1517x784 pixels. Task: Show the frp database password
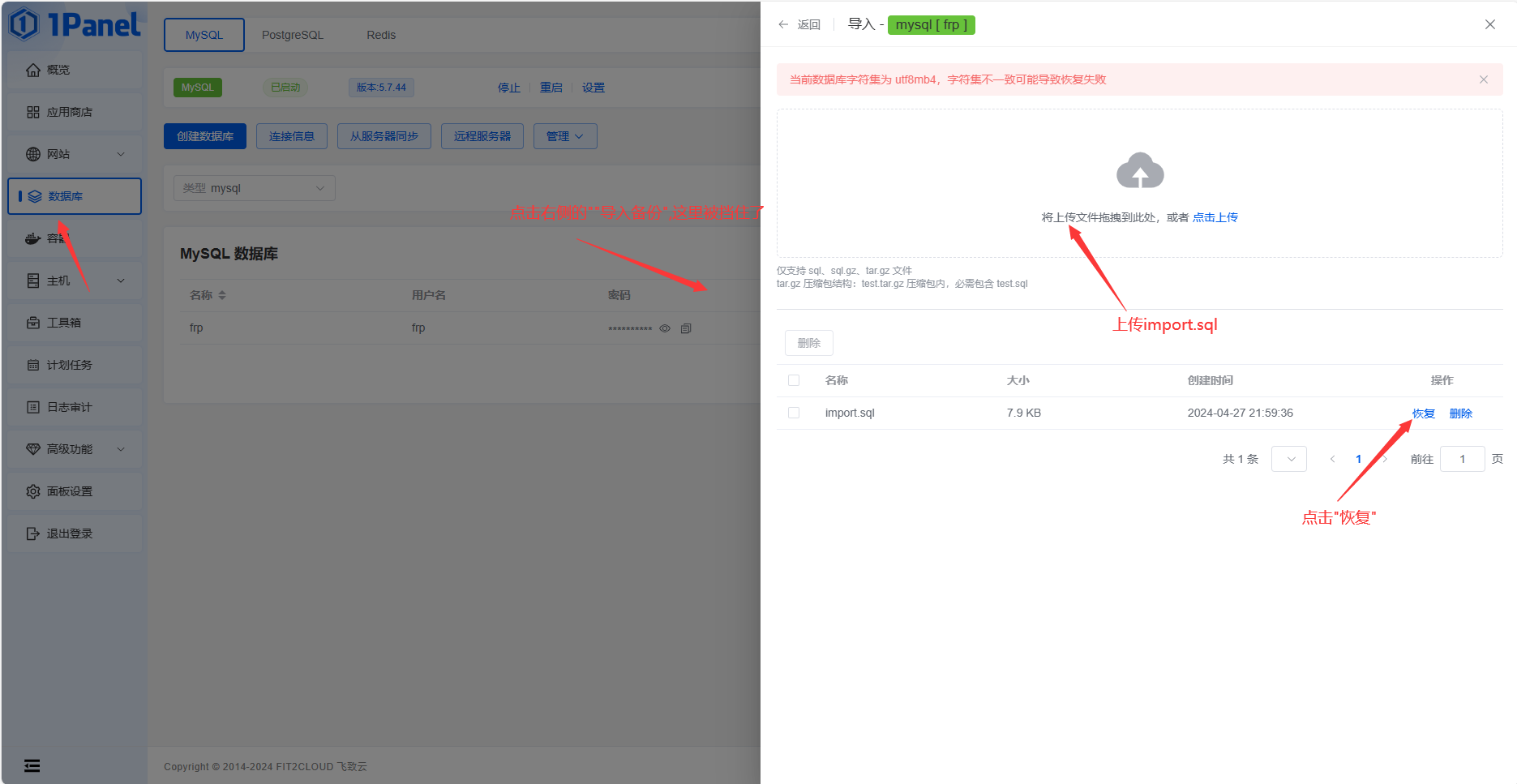click(665, 328)
